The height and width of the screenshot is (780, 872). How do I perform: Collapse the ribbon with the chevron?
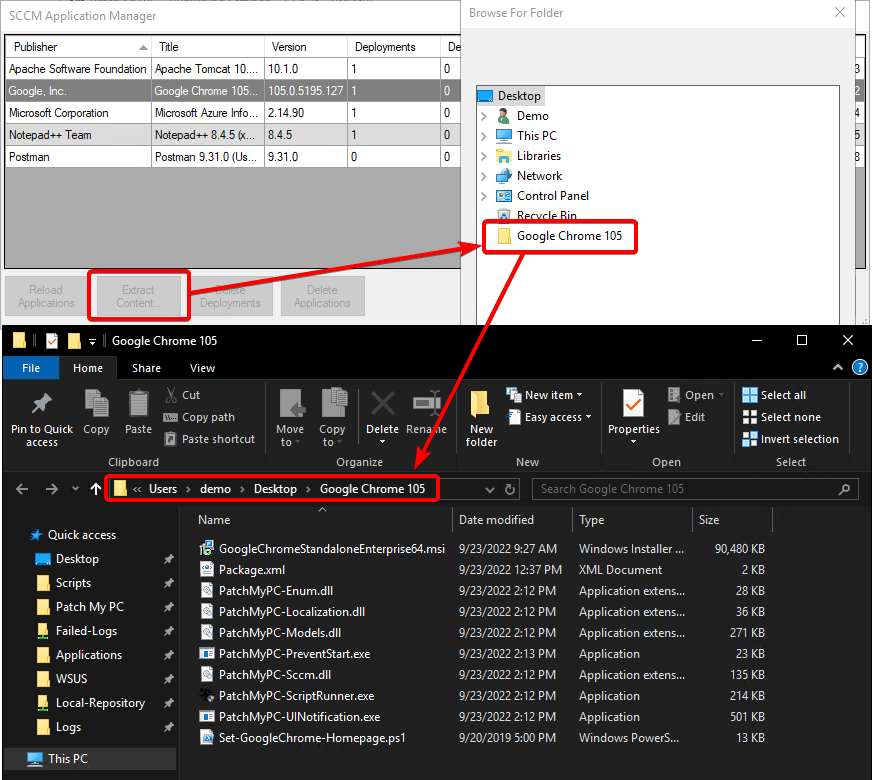[x=838, y=367]
